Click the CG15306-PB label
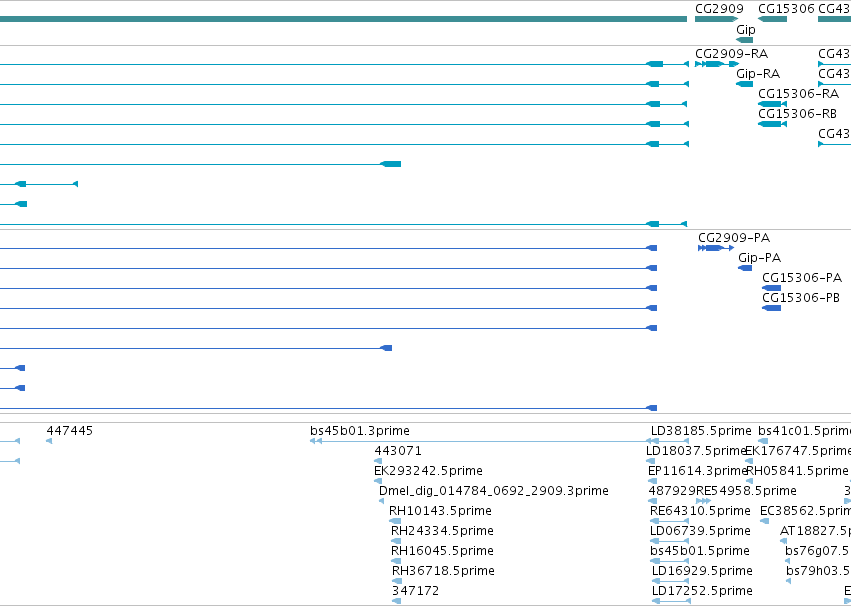The image size is (851, 606). coord(801,298)
